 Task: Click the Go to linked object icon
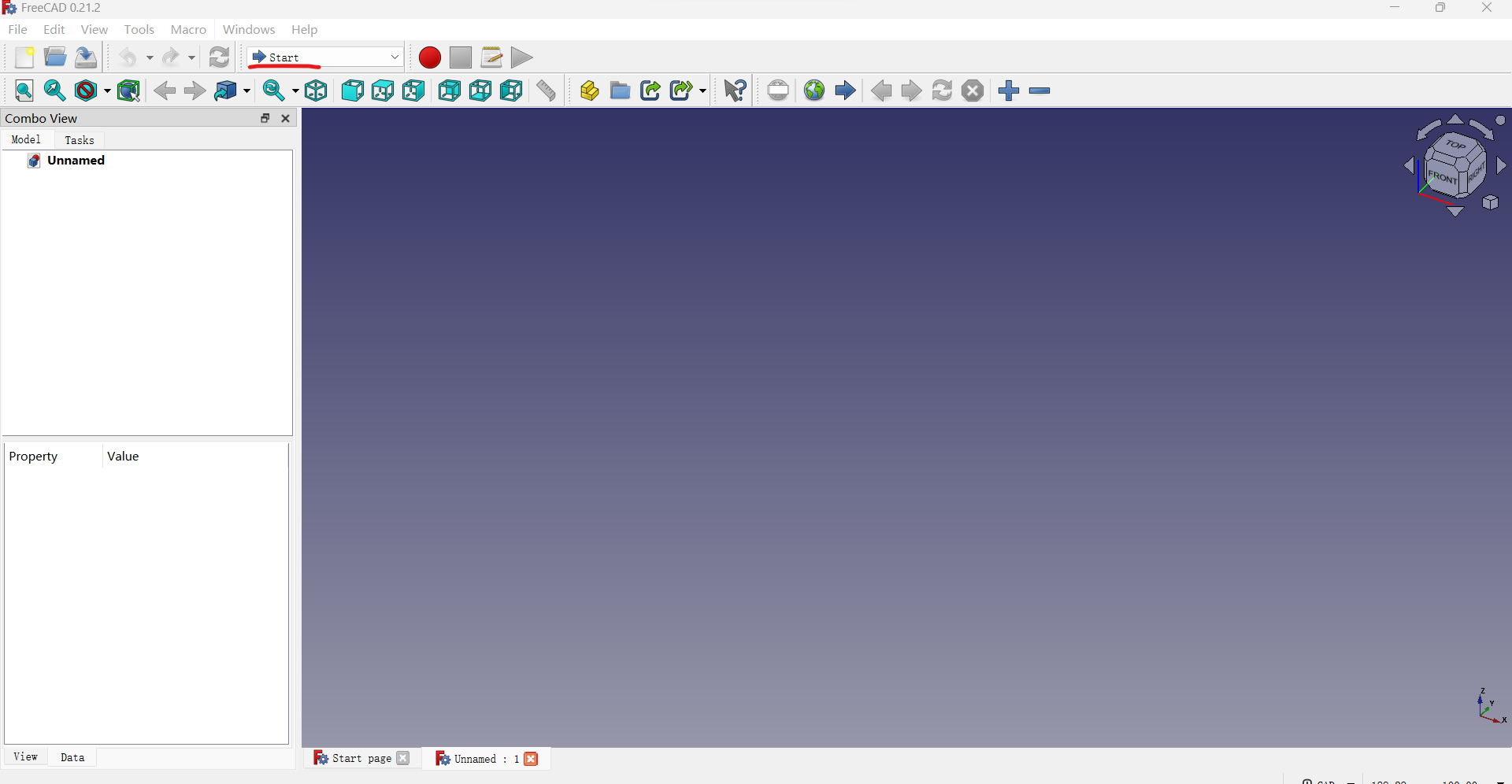pyautogui.click(x=226, y=91)
